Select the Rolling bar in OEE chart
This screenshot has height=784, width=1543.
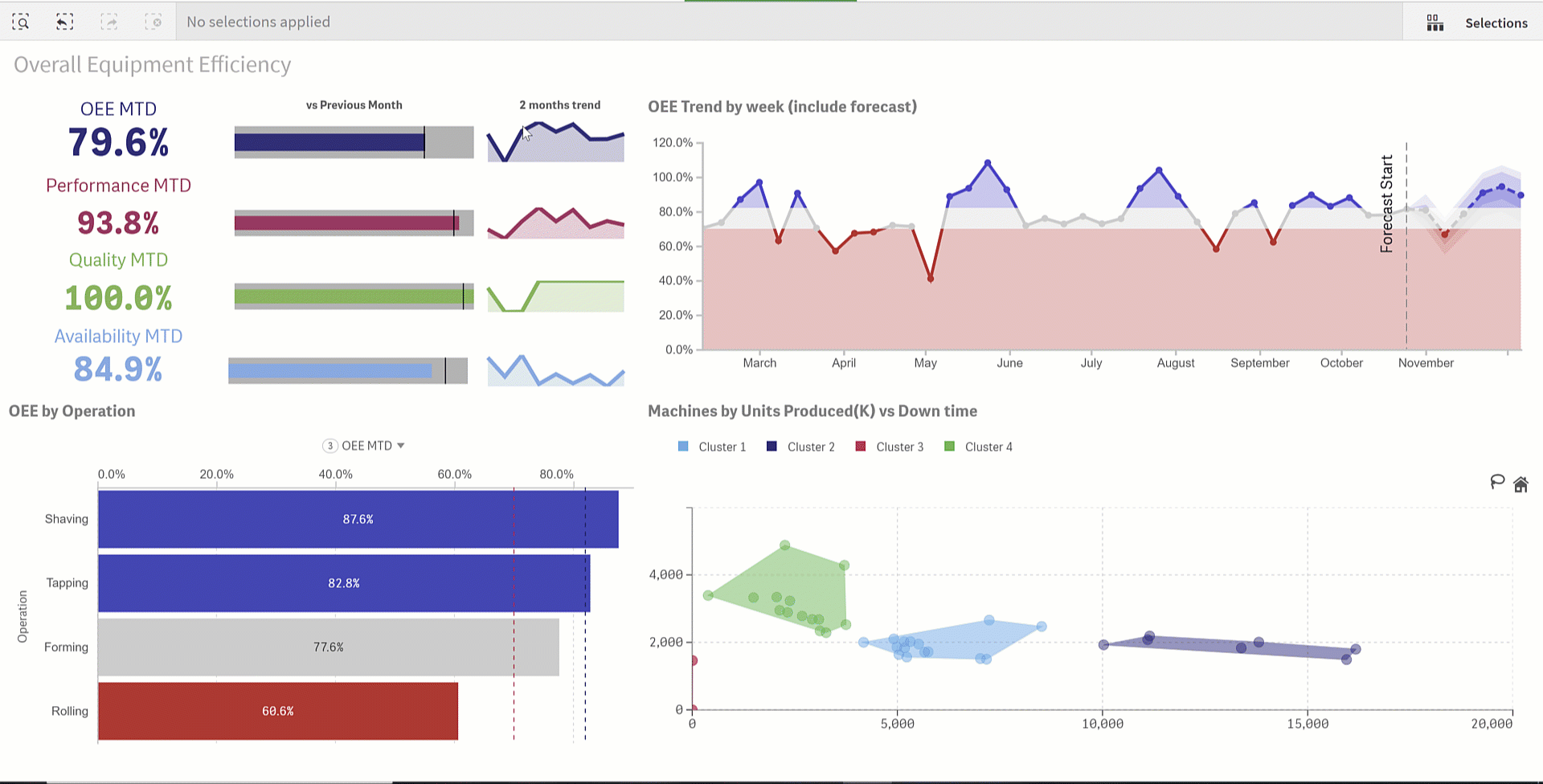[x=277, y=711]
